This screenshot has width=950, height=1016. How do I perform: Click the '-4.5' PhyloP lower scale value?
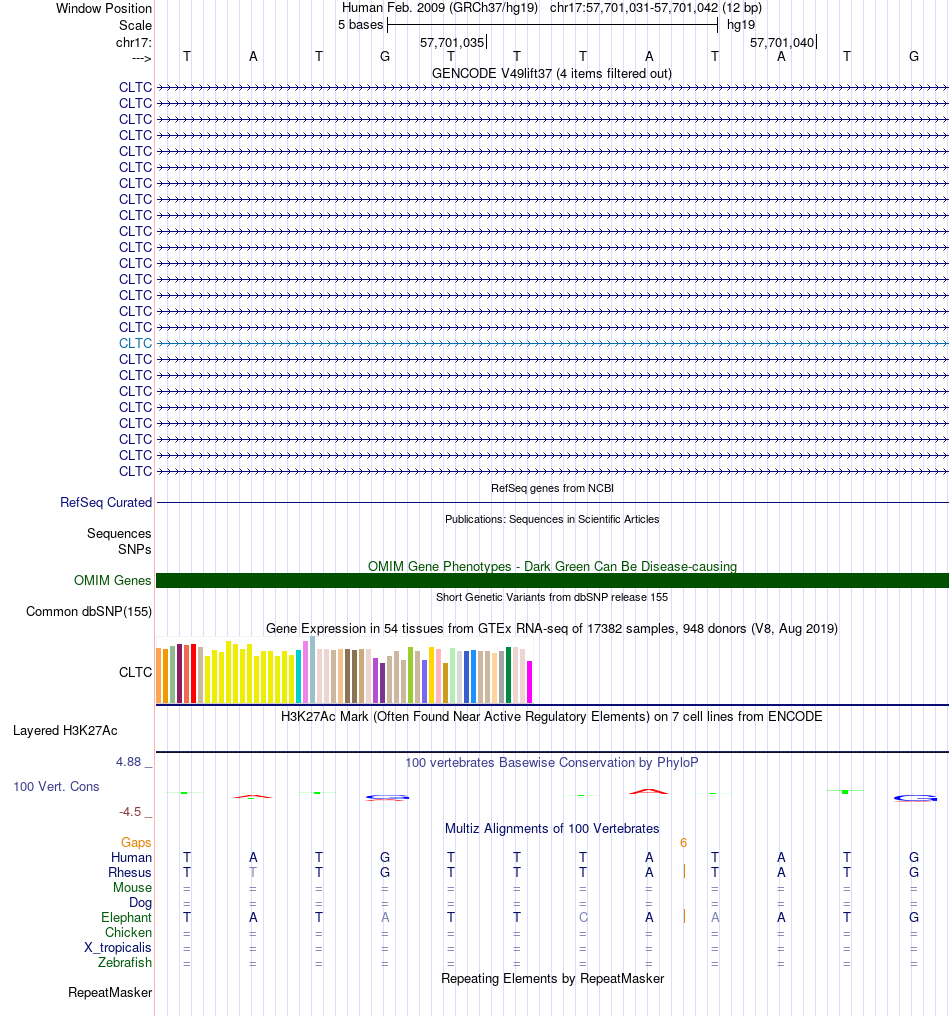130,812
